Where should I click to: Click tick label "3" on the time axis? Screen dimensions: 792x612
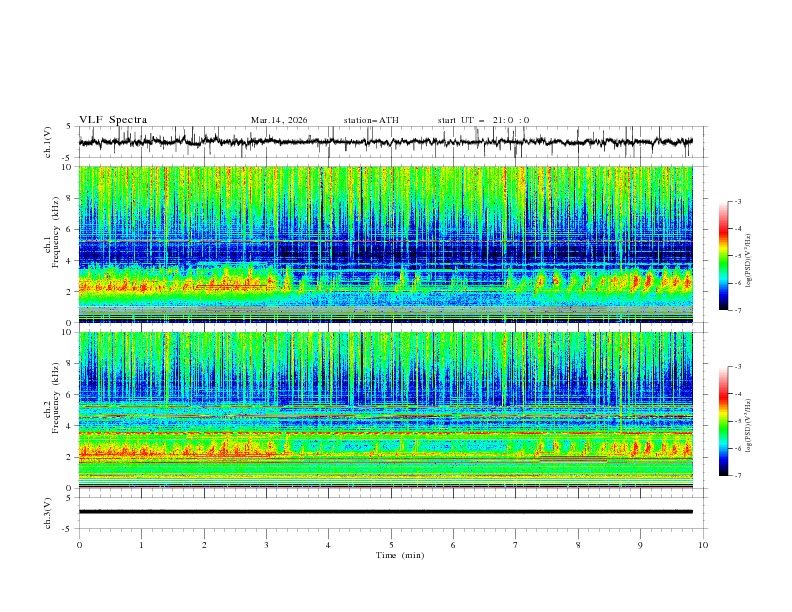click(266, 545)
